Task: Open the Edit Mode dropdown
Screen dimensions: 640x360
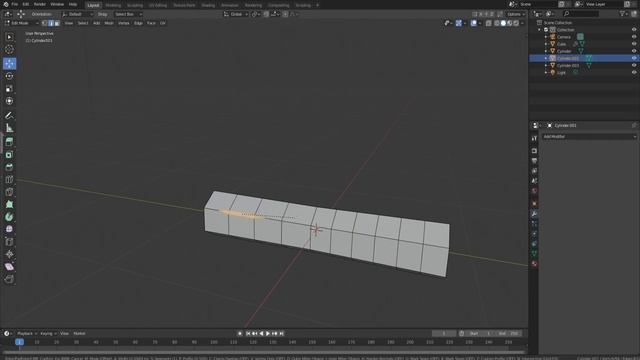Action: (21, 23)
